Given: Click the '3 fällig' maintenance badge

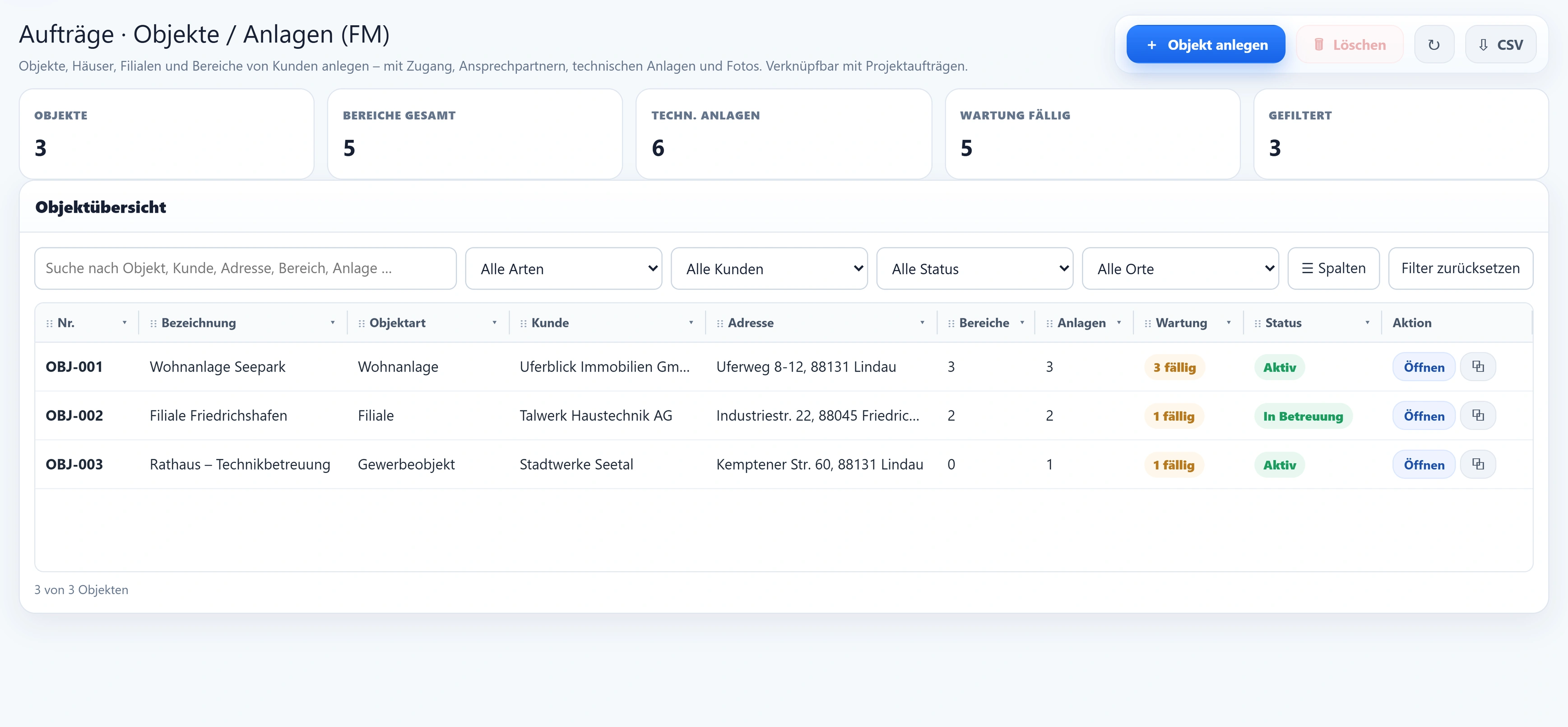Looking at the screenshot, I should (x=1174, y=367).
